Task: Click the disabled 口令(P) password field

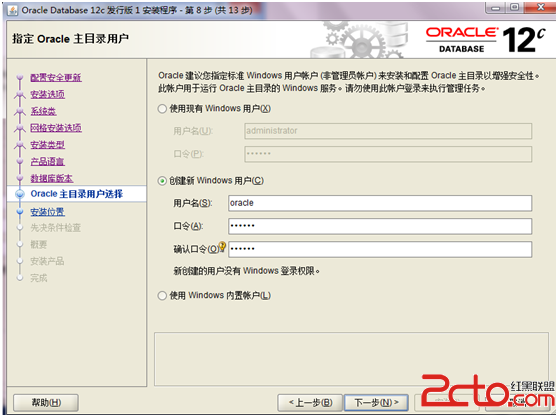Action: coord(388,154)
